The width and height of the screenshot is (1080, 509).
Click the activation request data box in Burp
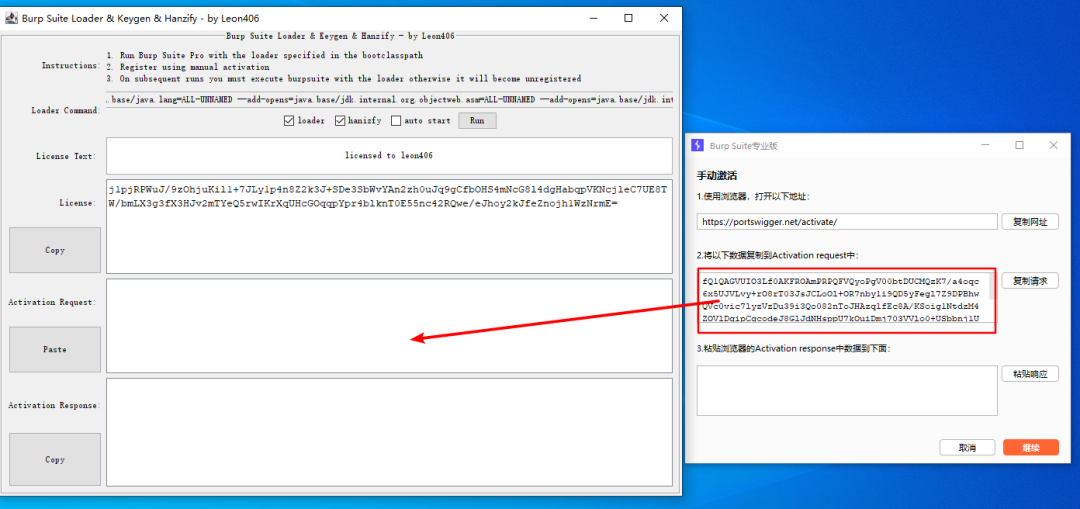843,300
